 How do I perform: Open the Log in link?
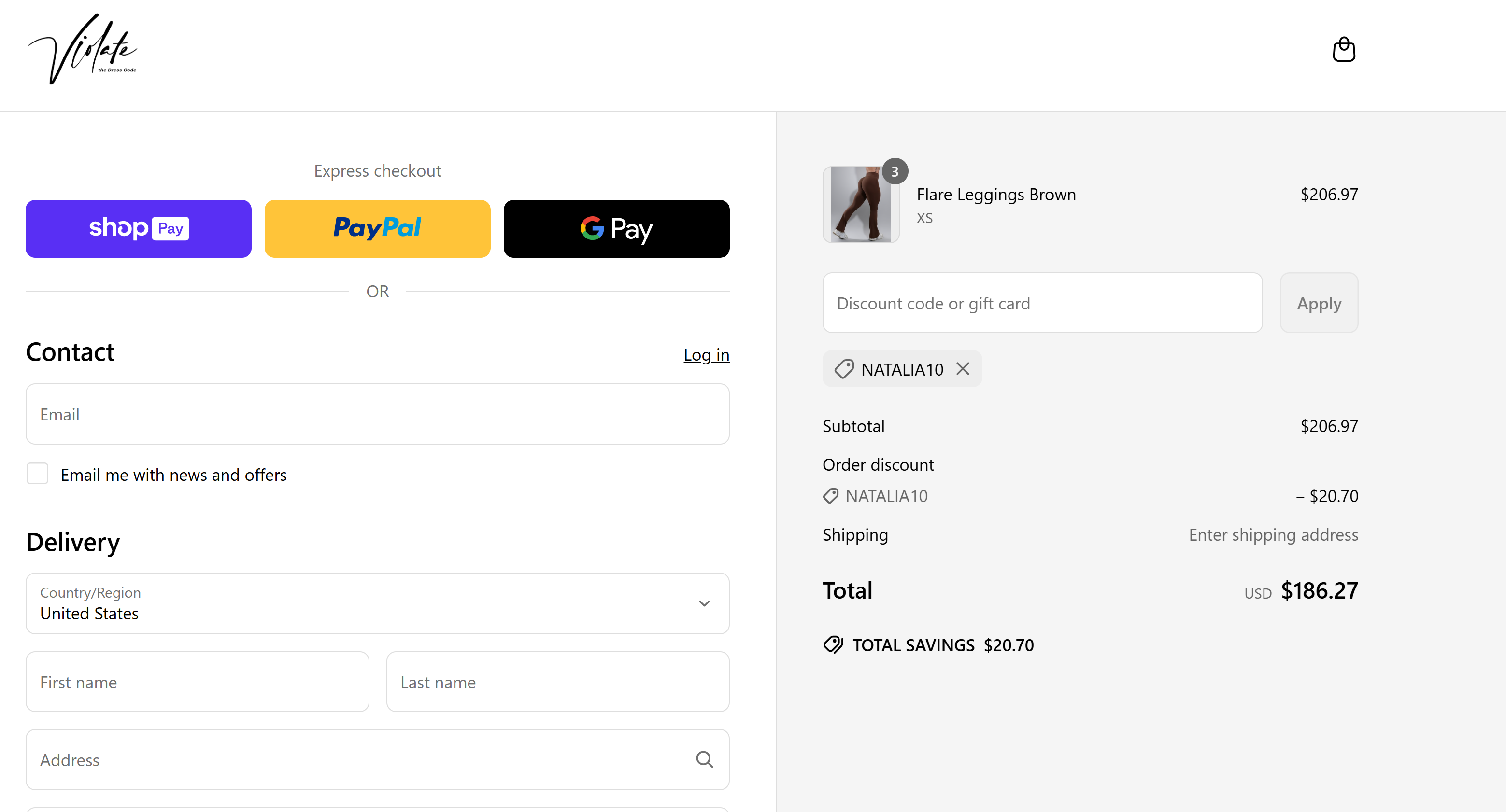706,355
